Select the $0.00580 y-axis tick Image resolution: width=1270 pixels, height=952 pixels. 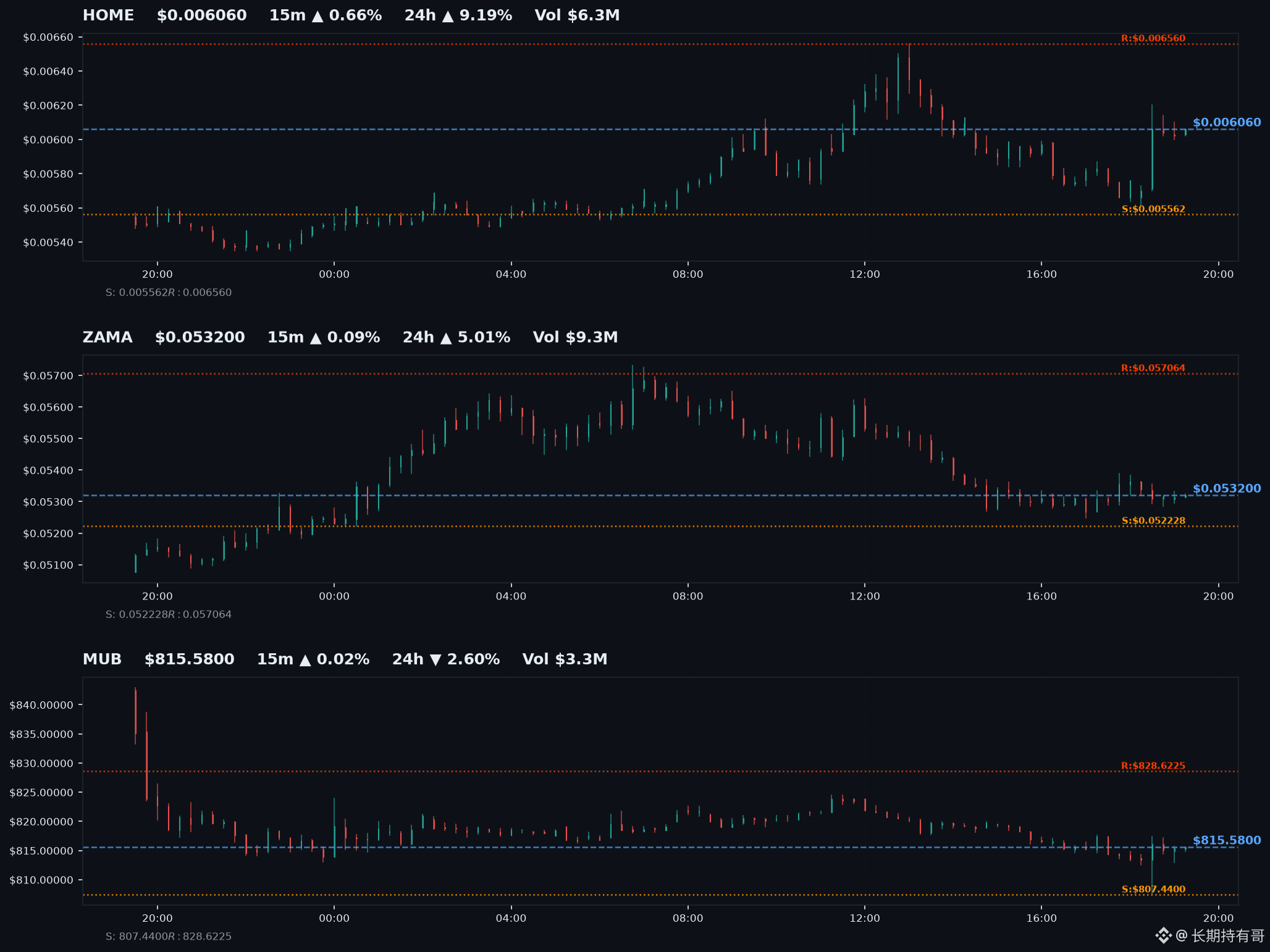[x=48, y=174]
